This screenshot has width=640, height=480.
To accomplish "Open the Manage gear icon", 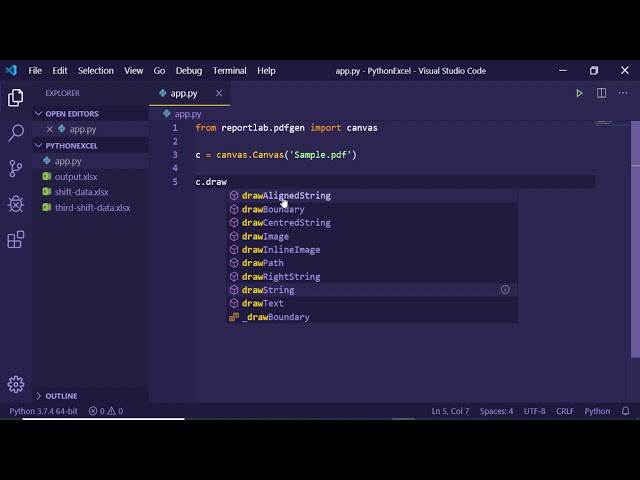I will pos(16,384).
